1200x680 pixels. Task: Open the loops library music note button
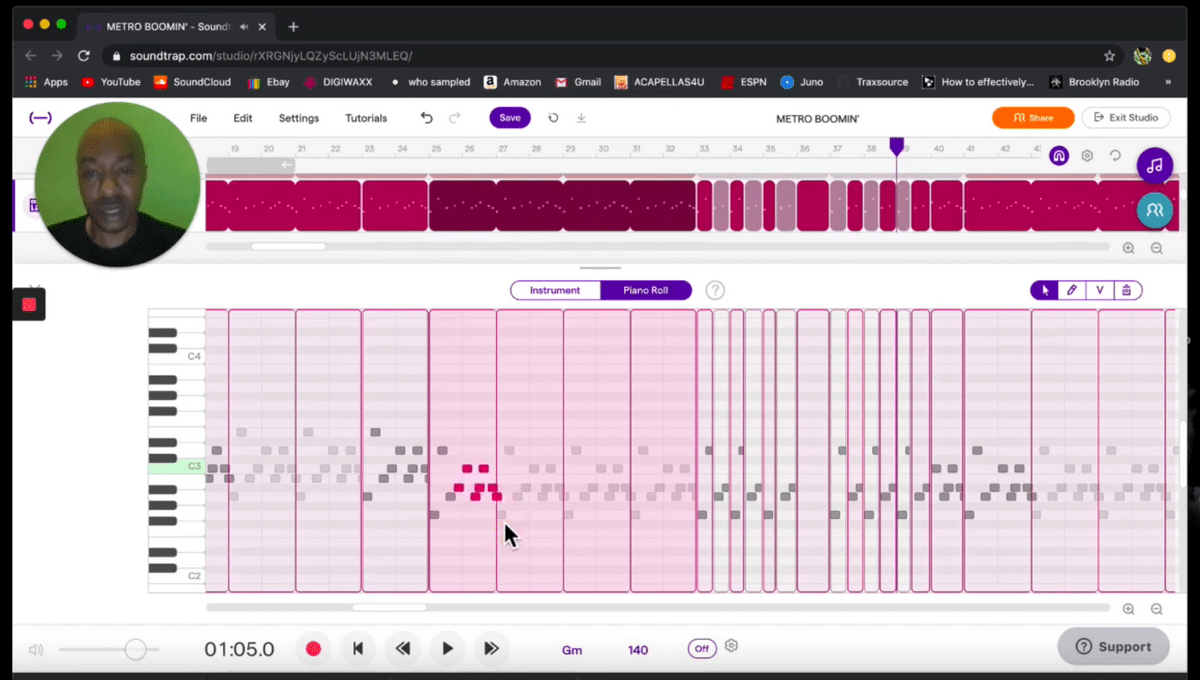[1155, 165]
